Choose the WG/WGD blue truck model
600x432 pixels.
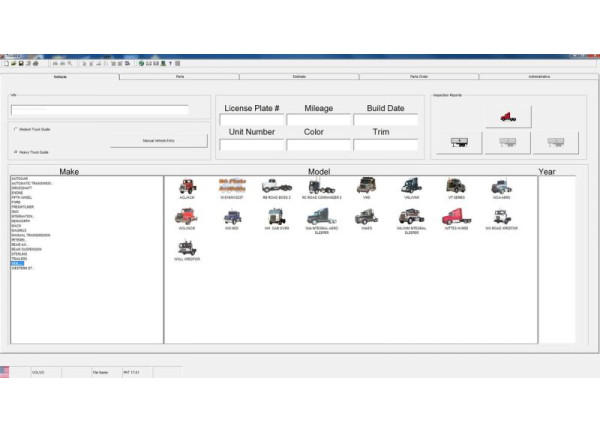click(x=230, y=217)
